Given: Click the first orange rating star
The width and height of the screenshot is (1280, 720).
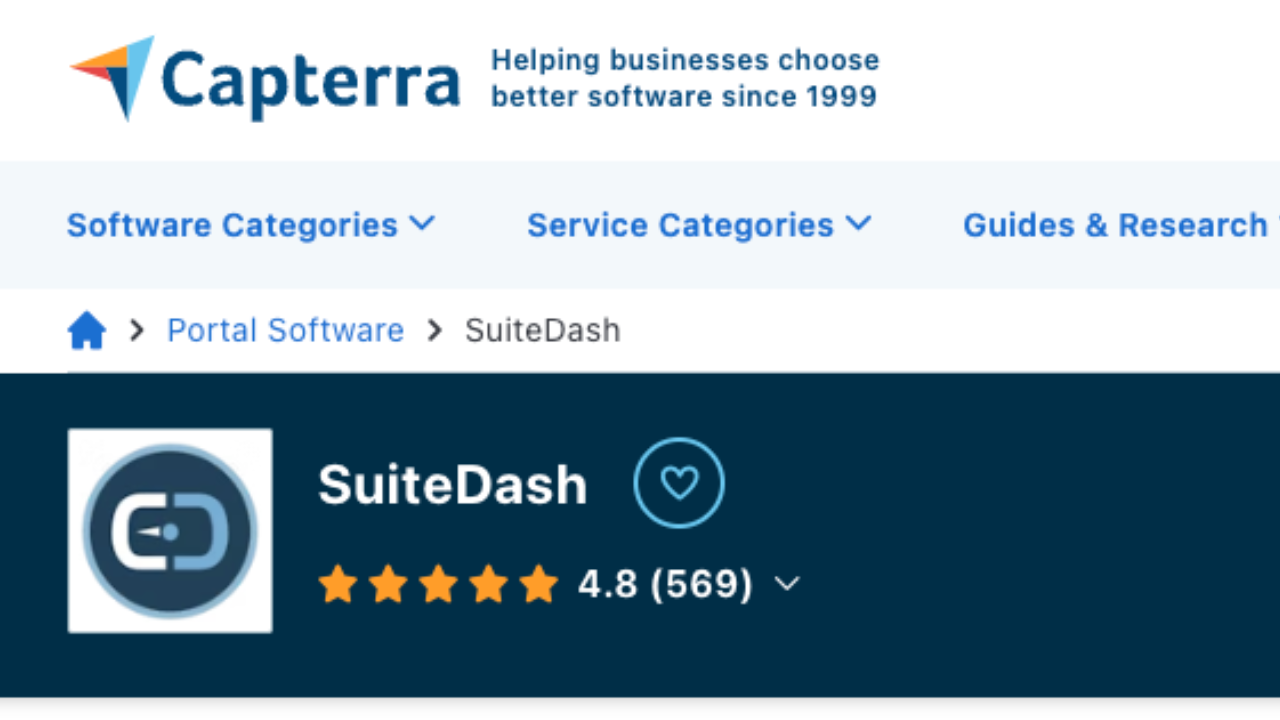Looking at the screenshot, I should coord(338,584).
